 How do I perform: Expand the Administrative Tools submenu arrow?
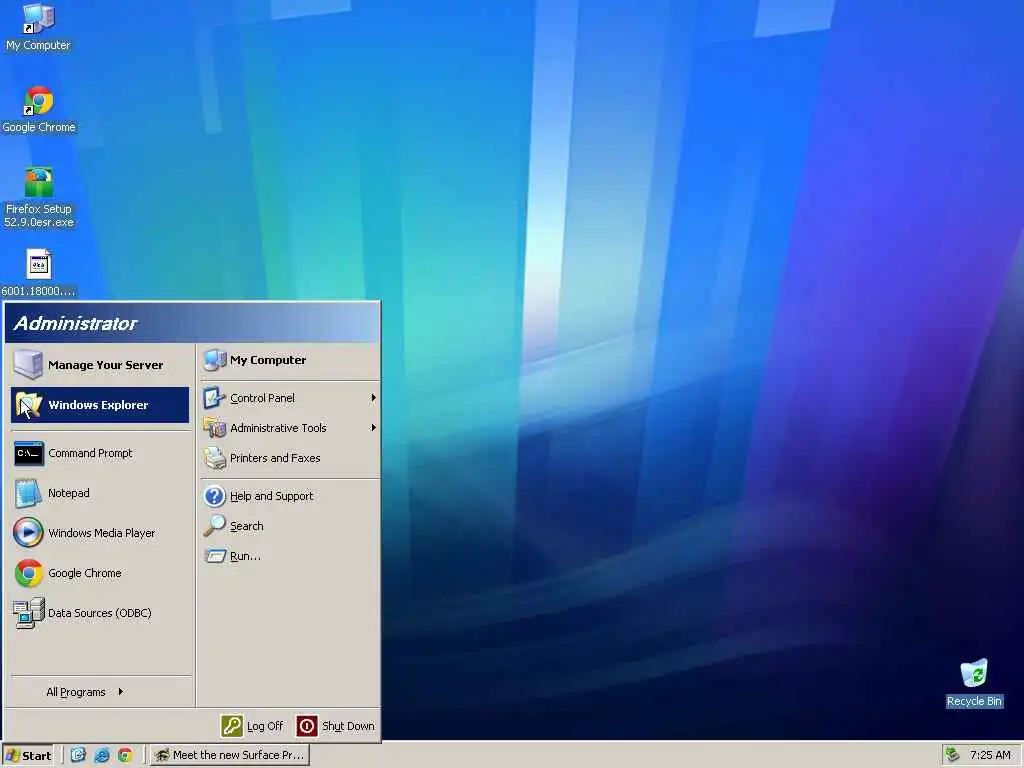tap(373, 428)
